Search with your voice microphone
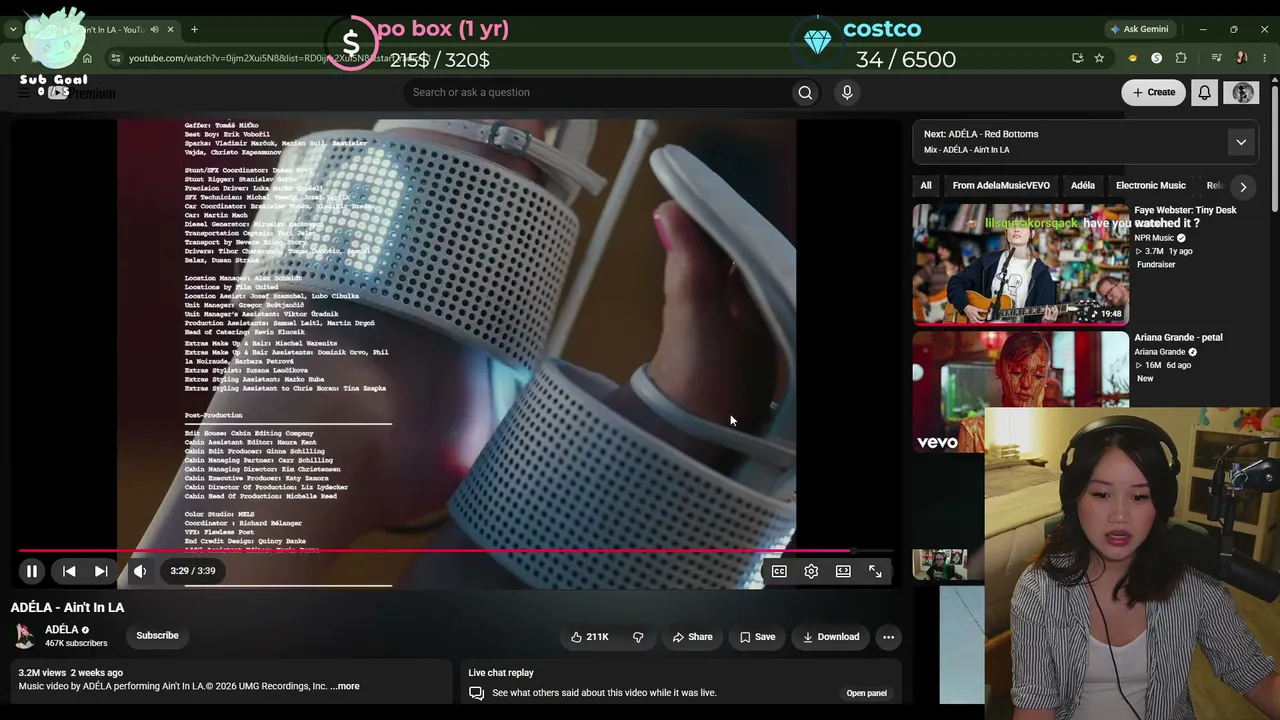1280x720 pixels. tap(847, 92)
